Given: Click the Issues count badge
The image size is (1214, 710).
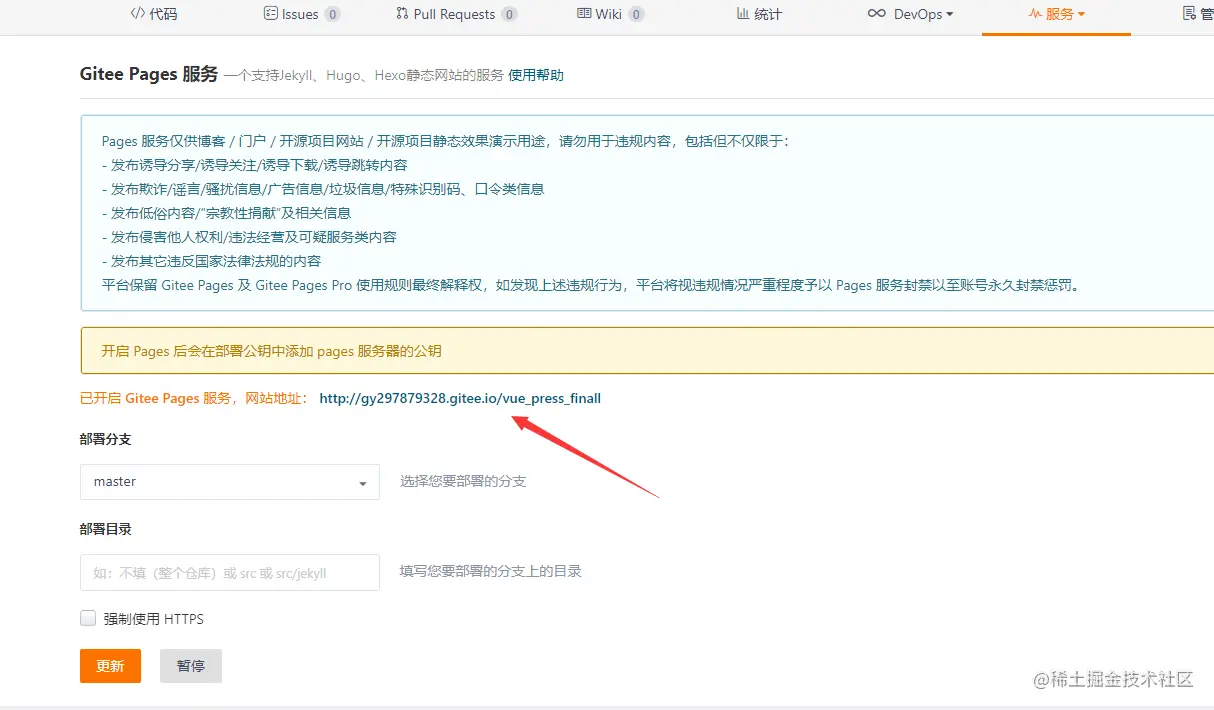Looking at the screenshot, I should [x=332, y=14].
